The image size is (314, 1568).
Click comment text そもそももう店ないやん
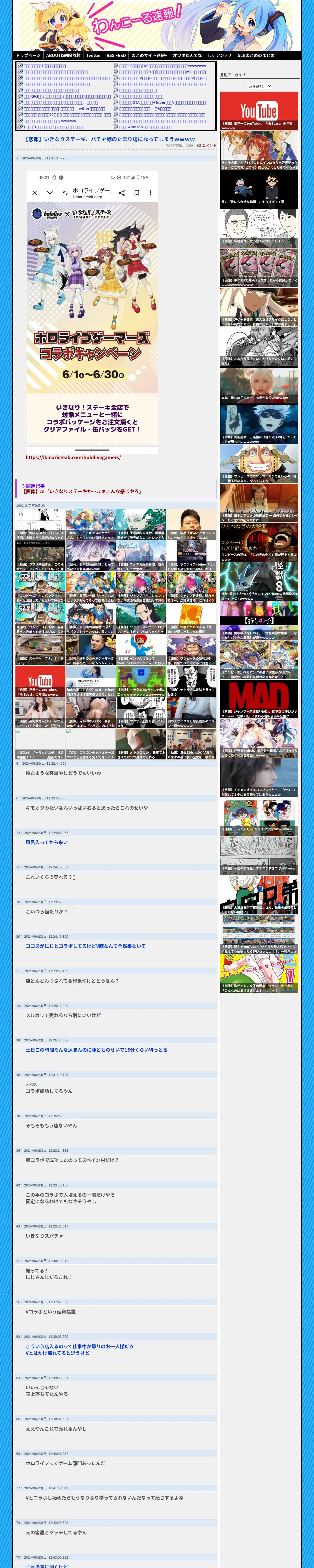[51, 1126]
